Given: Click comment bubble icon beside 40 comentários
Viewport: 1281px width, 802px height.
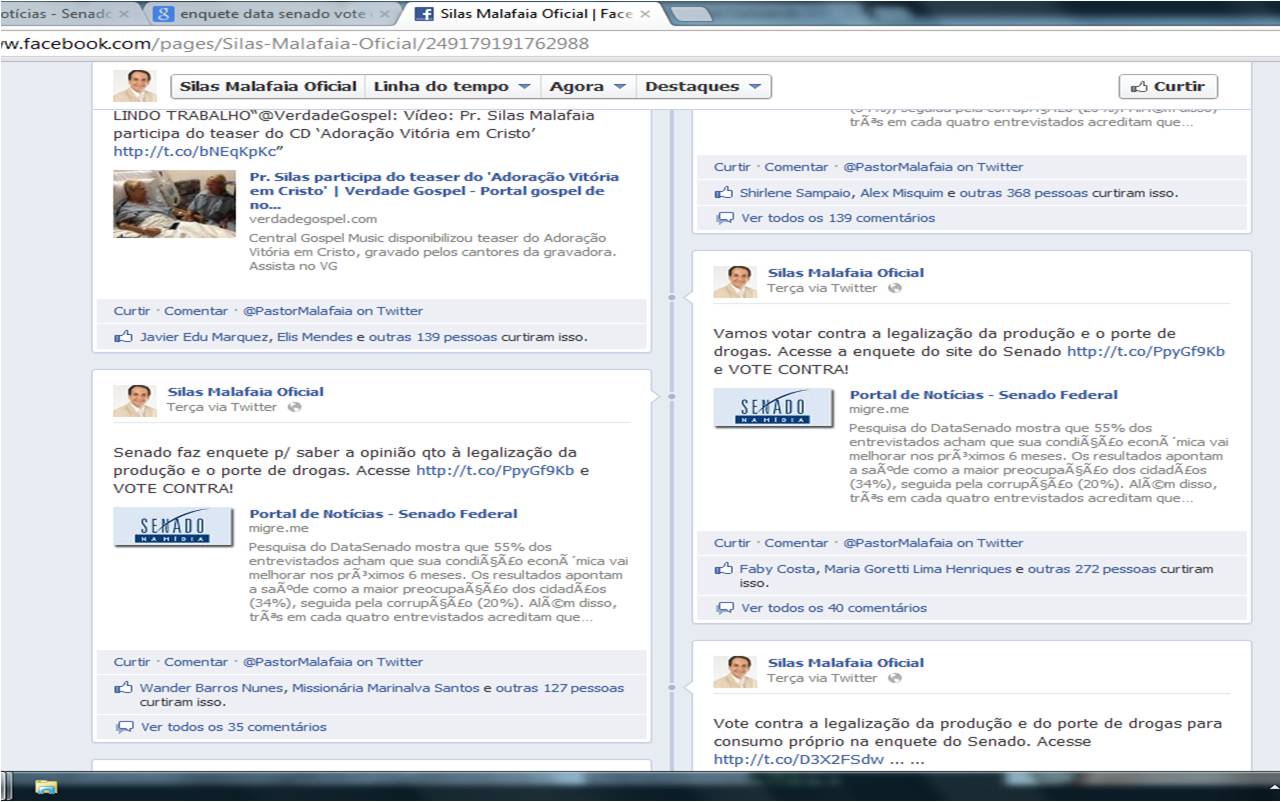Looking at the screenshot, I should (724, 608).
